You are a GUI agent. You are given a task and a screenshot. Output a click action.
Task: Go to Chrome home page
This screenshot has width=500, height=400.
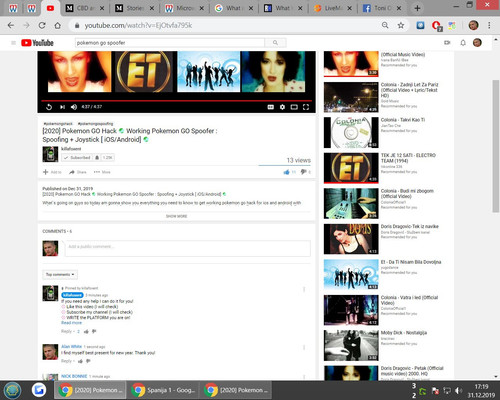point(57,25)
